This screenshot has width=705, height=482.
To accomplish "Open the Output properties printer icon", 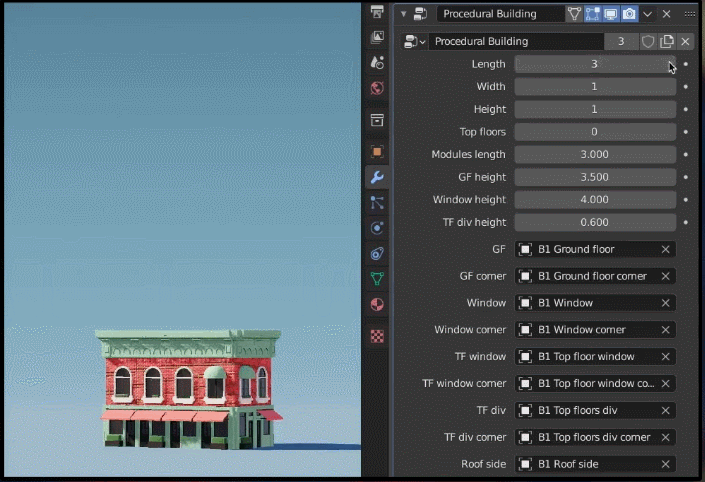I will click(377, 12).
